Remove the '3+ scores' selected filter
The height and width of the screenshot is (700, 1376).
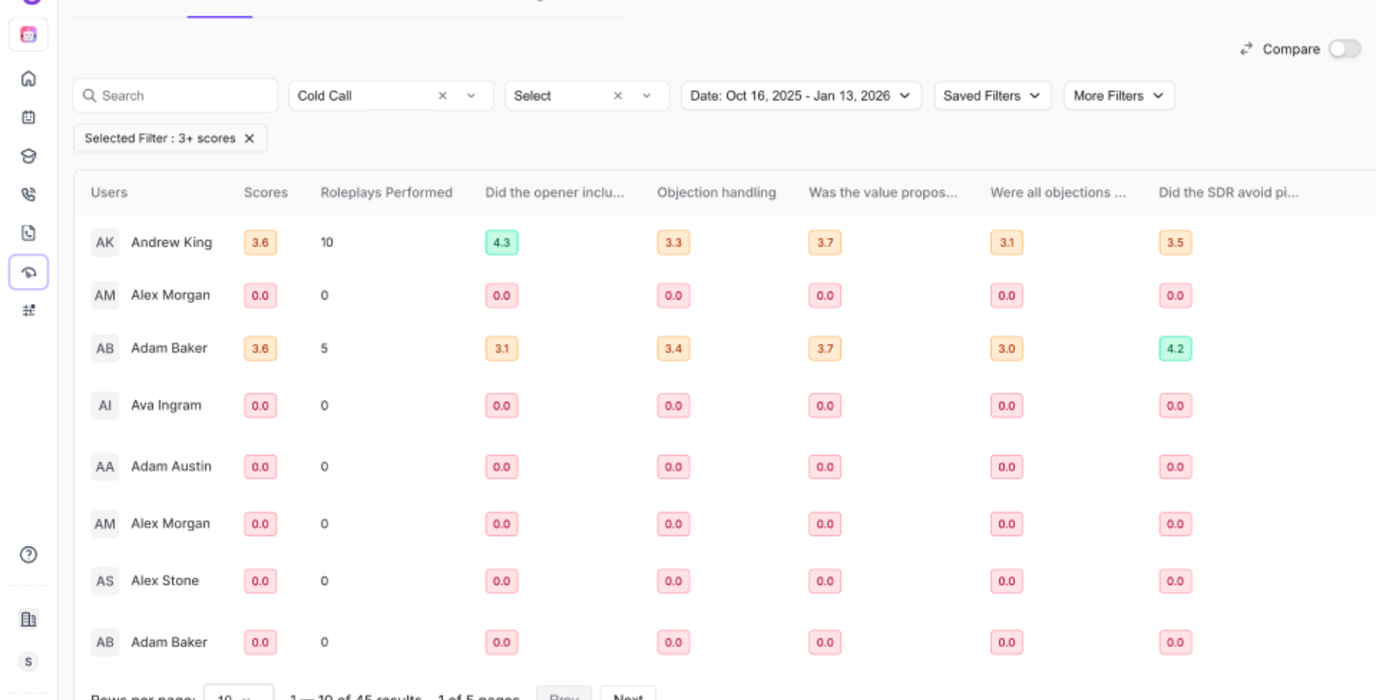[x=250, y=139]
